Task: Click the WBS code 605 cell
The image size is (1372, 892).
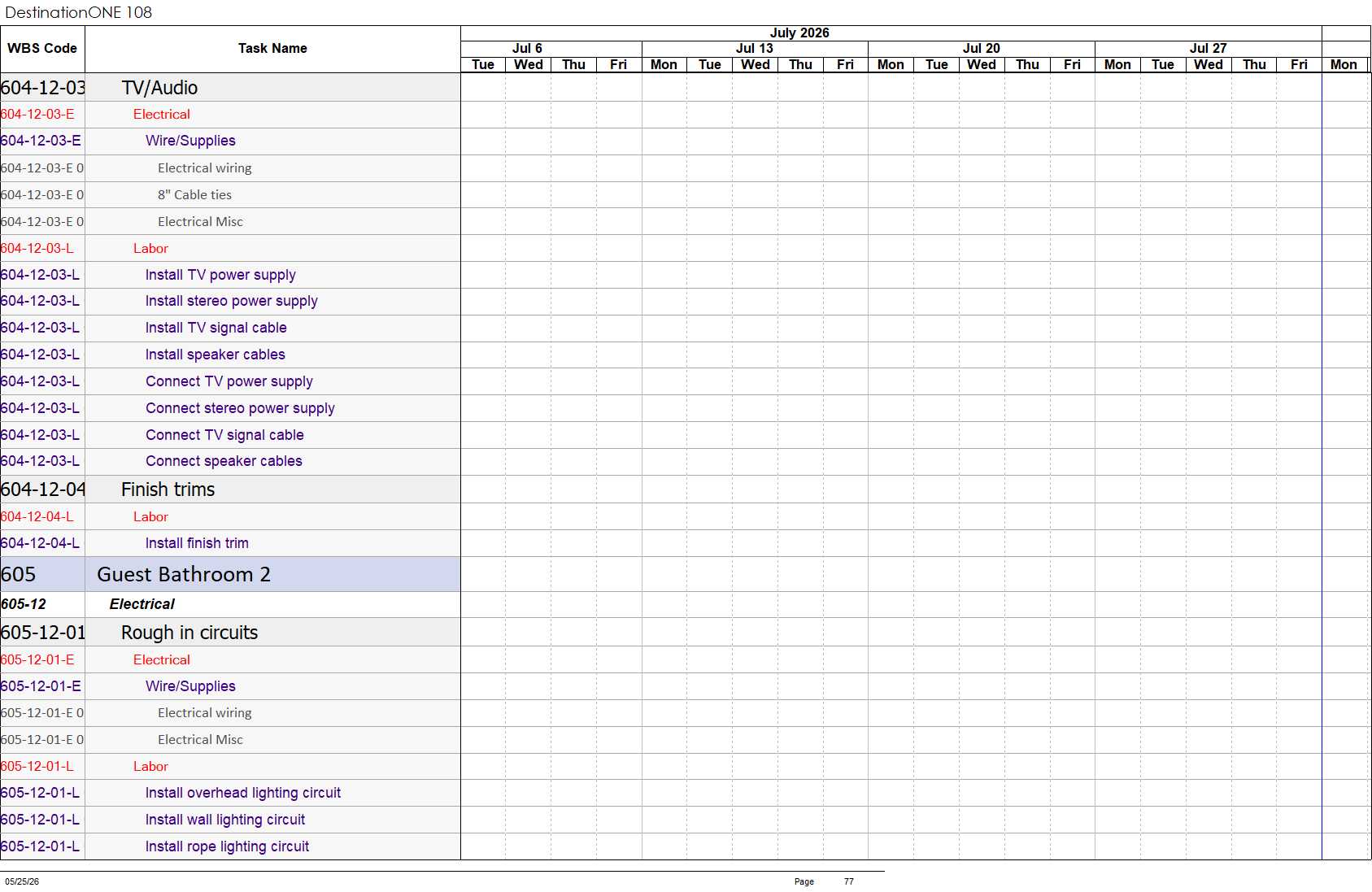Action: point(42,574)
